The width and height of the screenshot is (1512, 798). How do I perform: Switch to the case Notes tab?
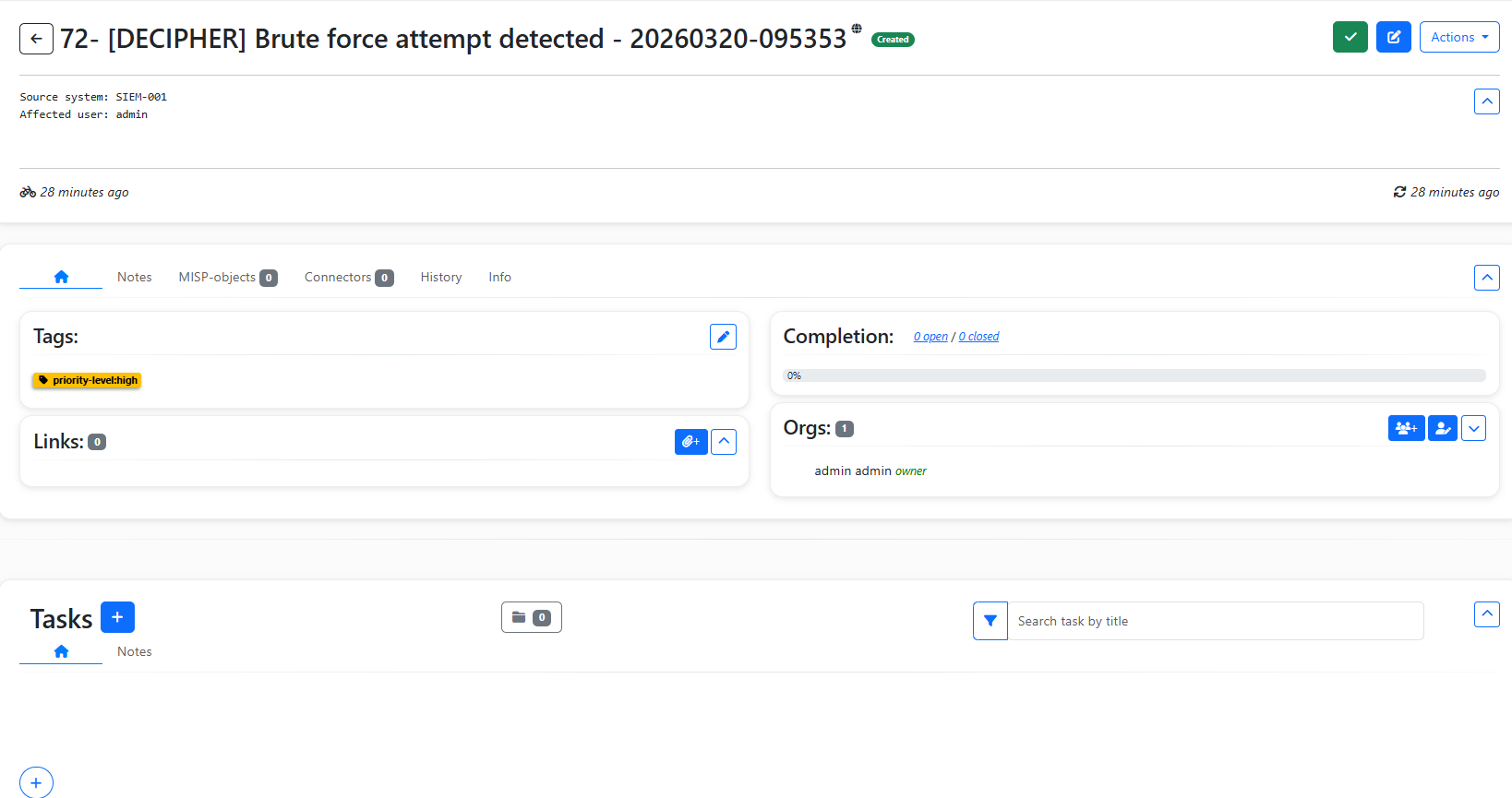point(134,277)
